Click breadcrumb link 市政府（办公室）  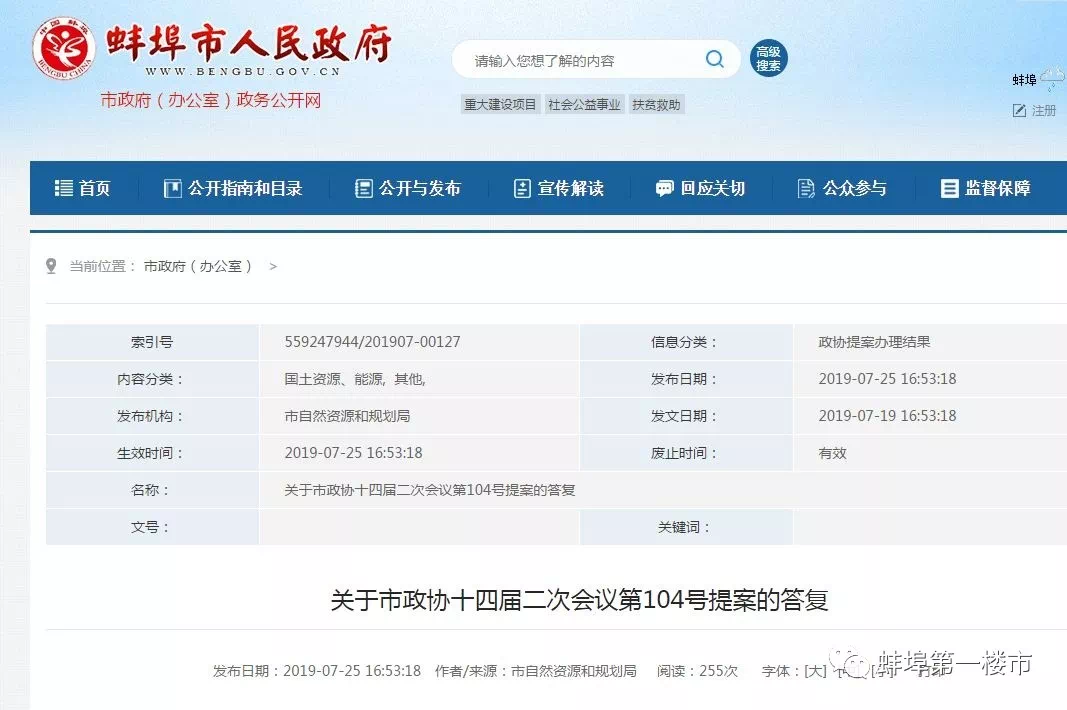(198, 266)
